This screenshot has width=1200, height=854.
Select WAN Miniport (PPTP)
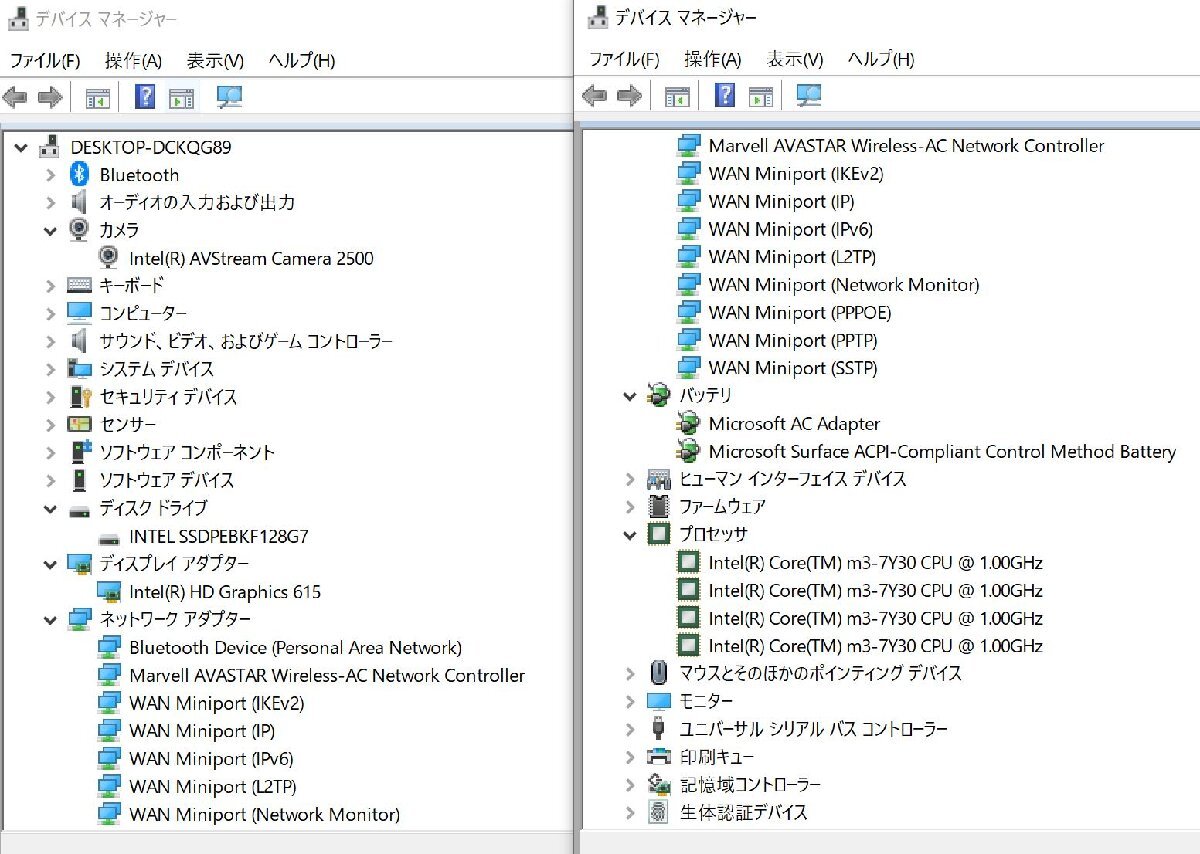[x=793, y=341]
